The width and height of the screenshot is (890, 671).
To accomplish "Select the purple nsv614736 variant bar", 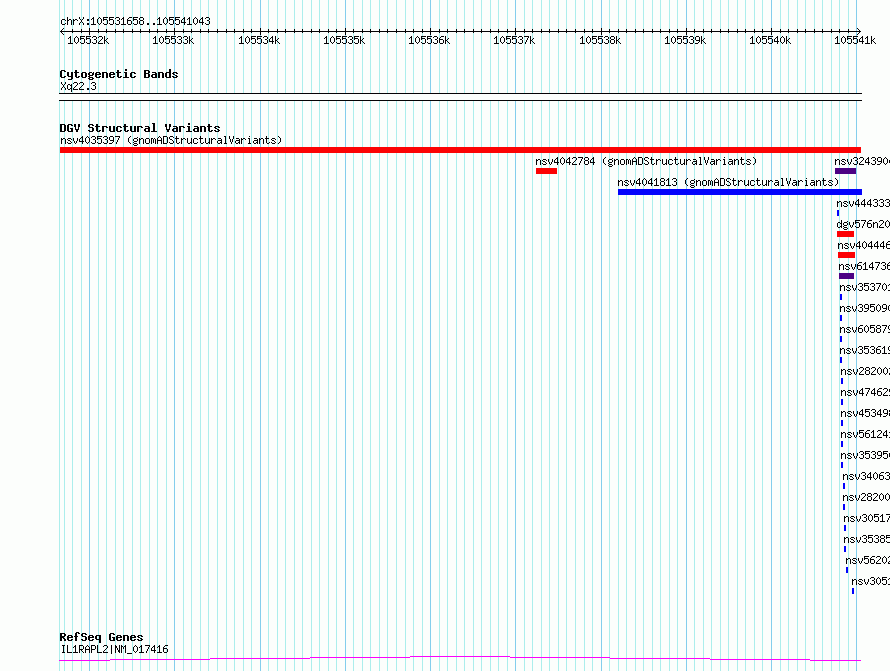I will pos(846,276).
